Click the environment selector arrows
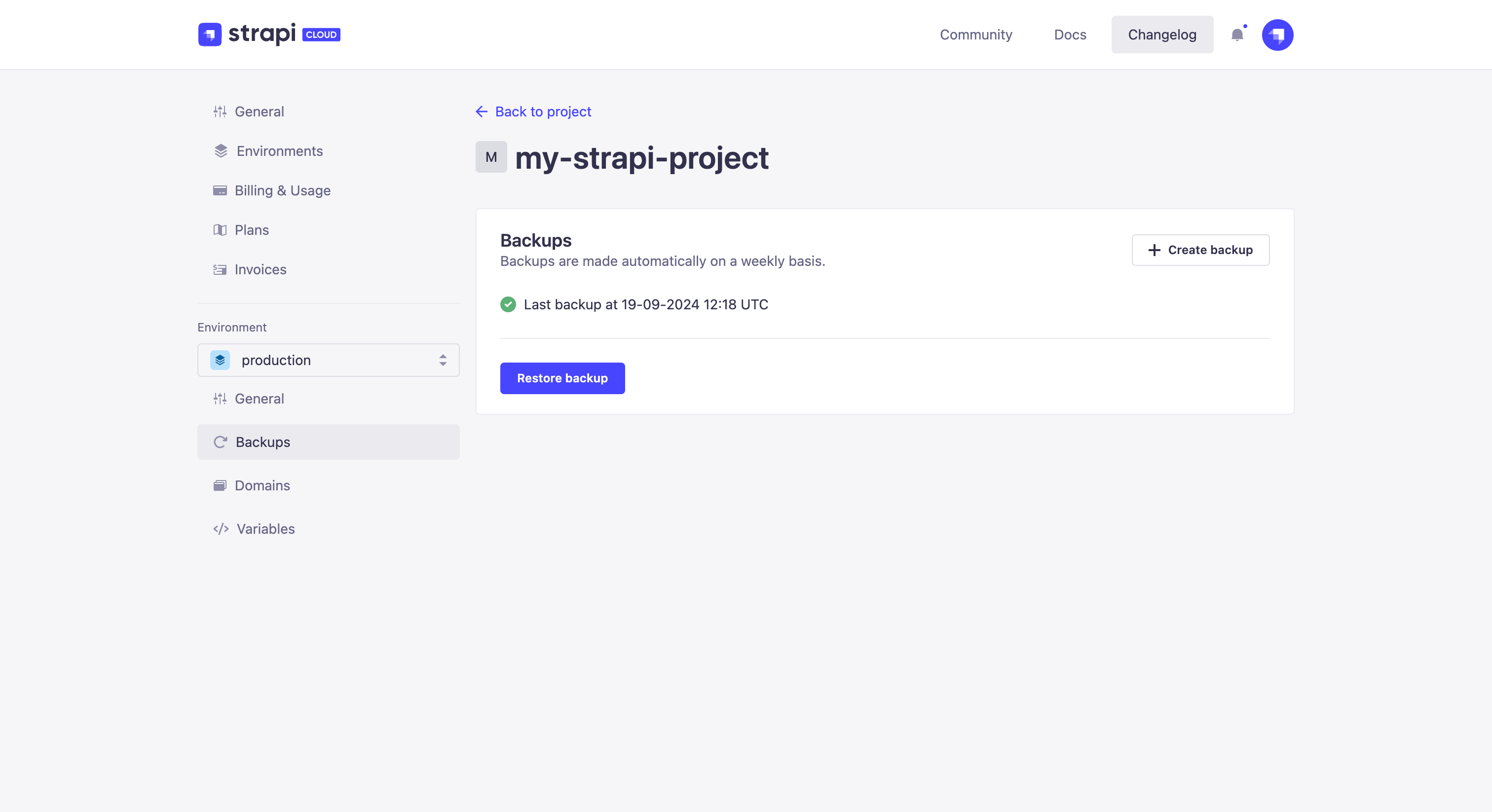This screenshot has height=812, width=1492. click(443, 360)
